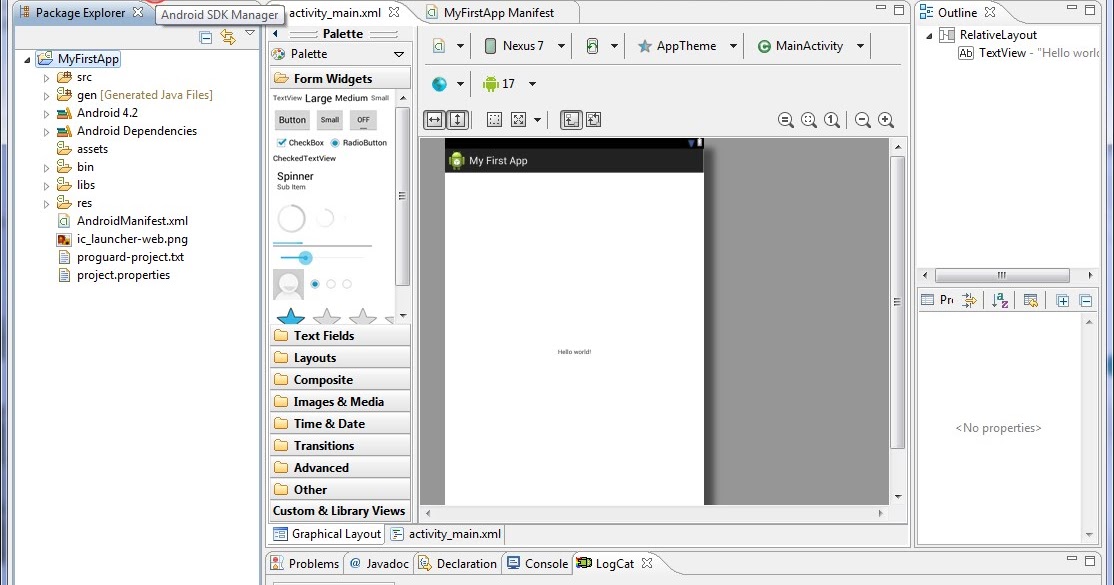Open the Problems view tab
This screenshot has height=585, width=1114.
305,564
